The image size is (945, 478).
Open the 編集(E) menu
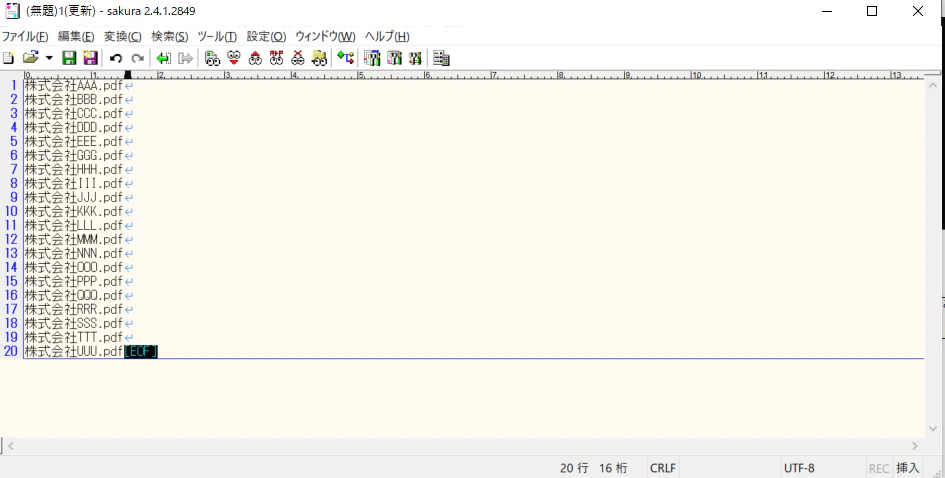click(76, 37)
